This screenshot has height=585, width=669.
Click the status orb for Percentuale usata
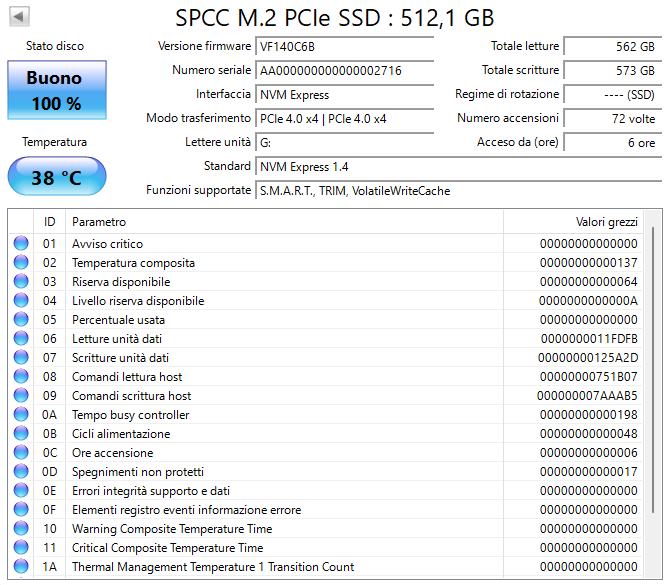click(21, 320)
